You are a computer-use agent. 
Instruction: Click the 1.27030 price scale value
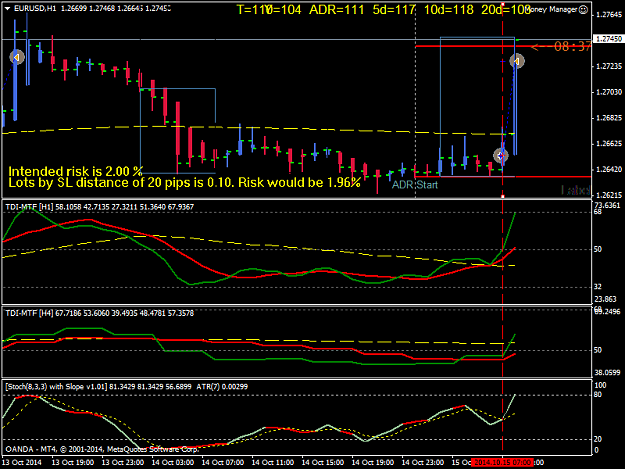(x=609, y=92)
